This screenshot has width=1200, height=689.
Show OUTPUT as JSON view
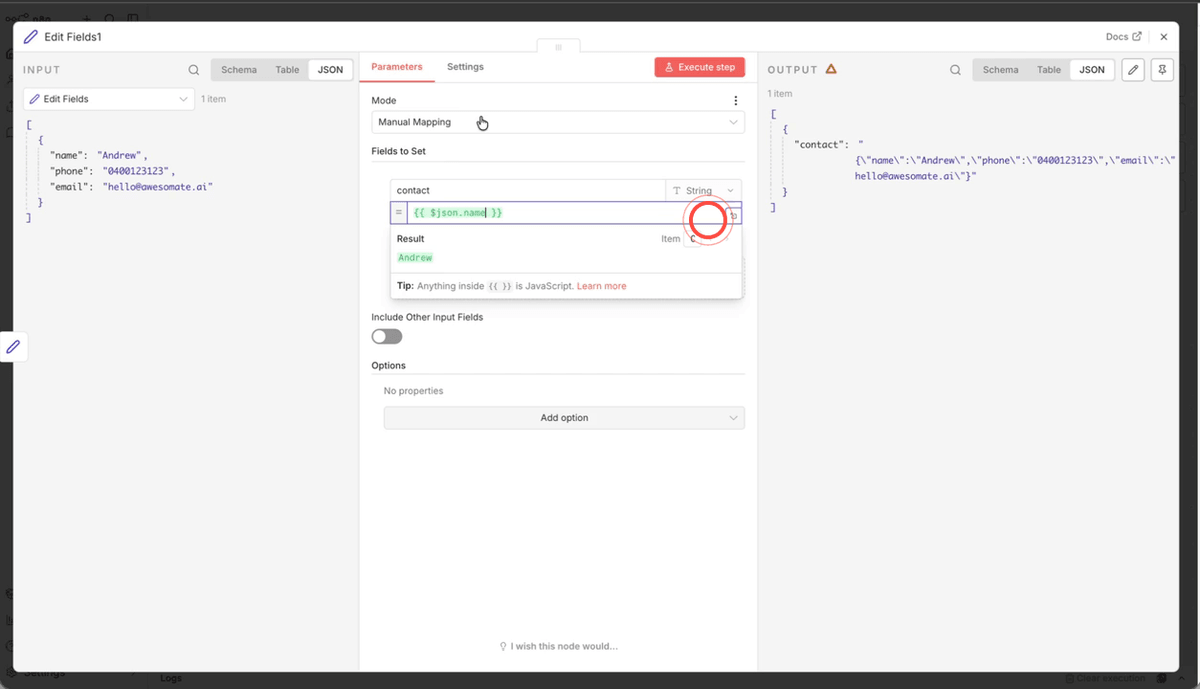1092,70
